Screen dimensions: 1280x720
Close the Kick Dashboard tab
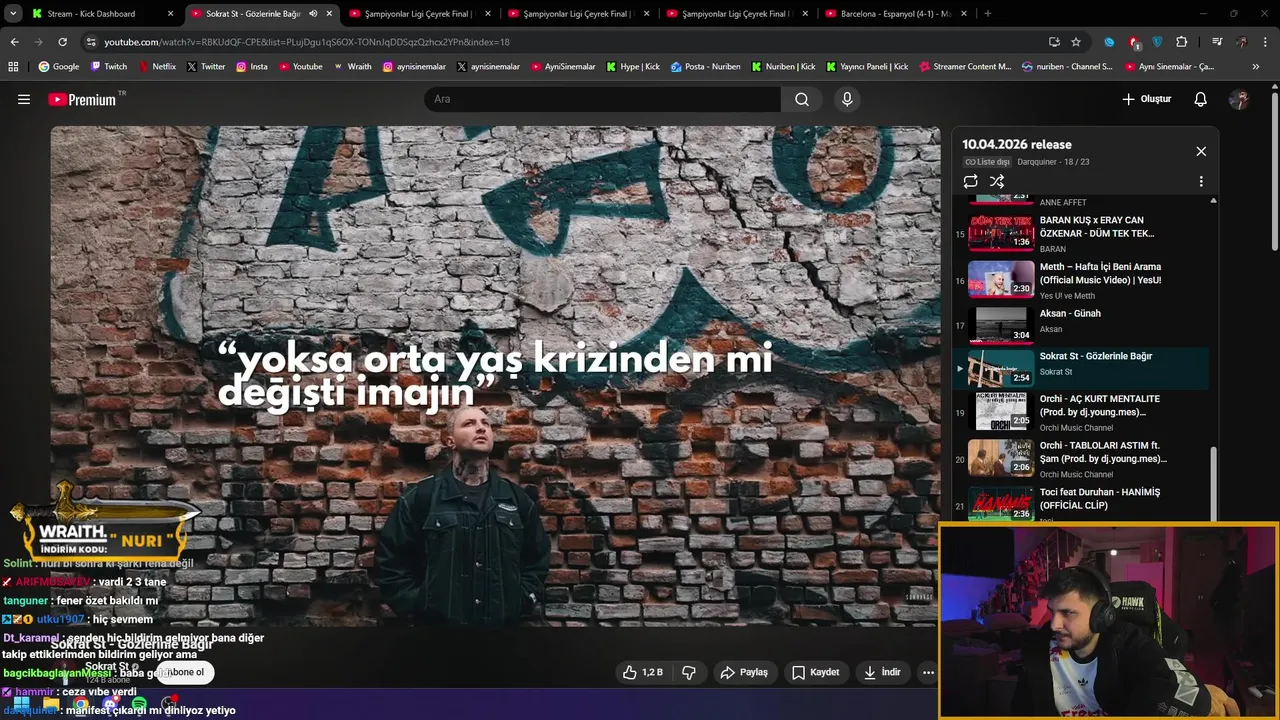(x=170, y=14)
